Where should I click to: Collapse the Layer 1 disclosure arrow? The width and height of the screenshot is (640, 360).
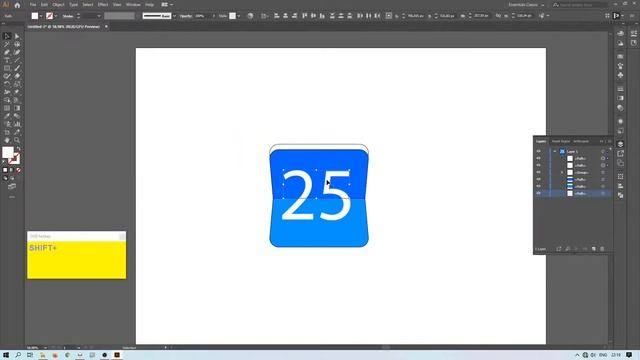click(x=555, y=151)
